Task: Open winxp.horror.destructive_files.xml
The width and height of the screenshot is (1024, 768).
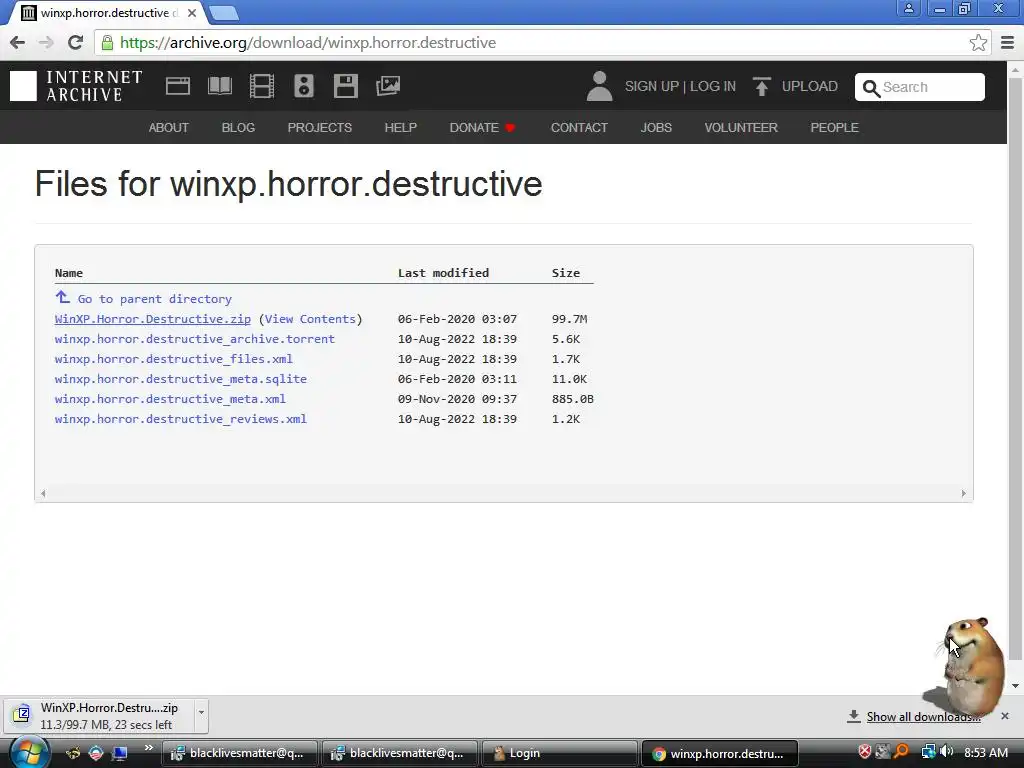Action: pyautogui.click(x=174, y=359)
